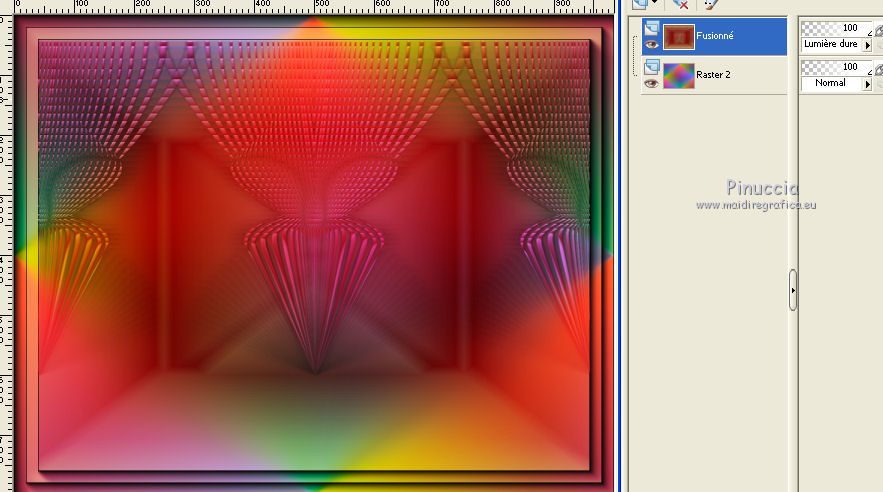Screen dimensions: 883x492
Task: Click the layers palette pane collapse handle
Action: [793, 290]
